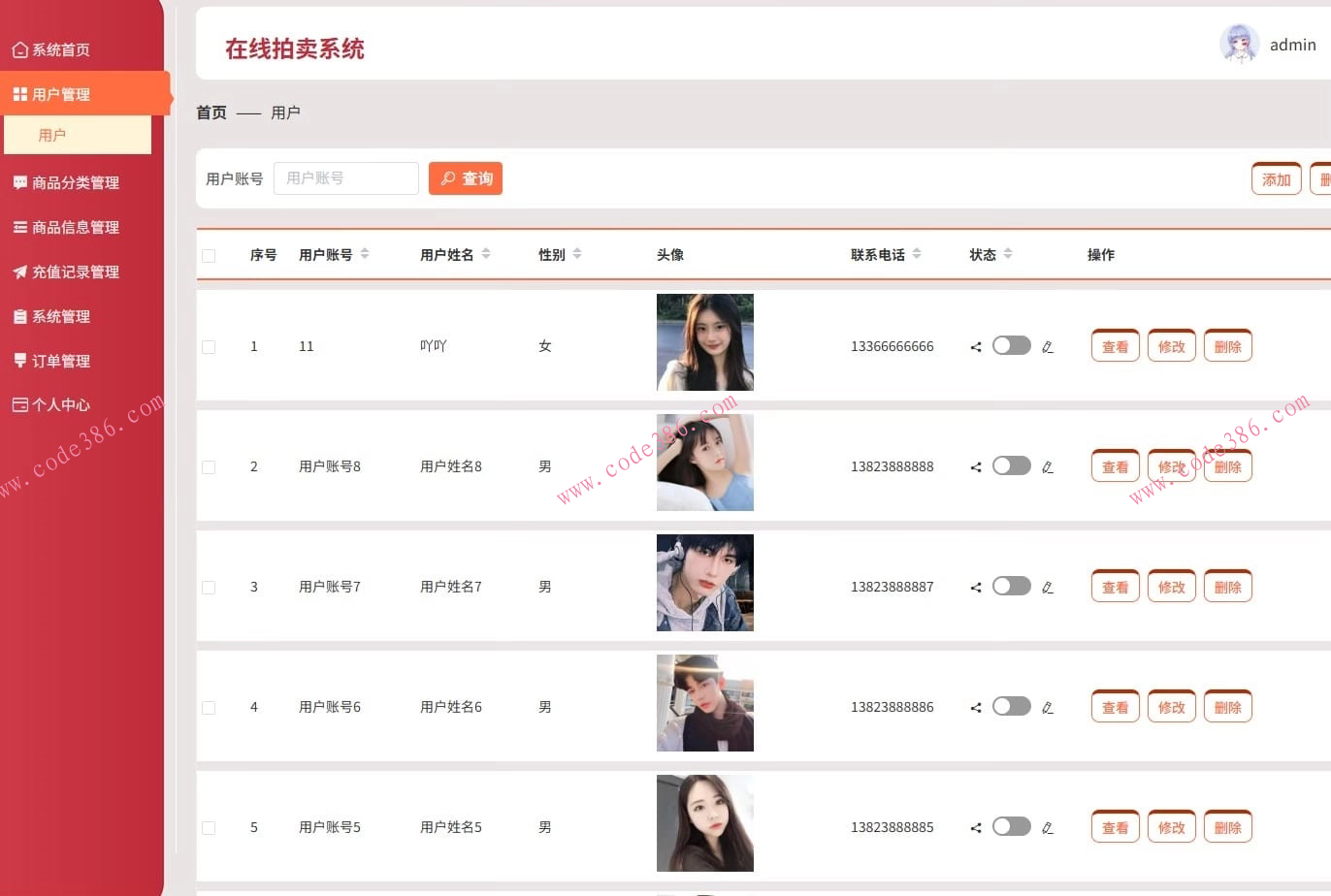Select the 用户管理 grid icon
Screen dimensions: 1331x896
tap(19, 93)
